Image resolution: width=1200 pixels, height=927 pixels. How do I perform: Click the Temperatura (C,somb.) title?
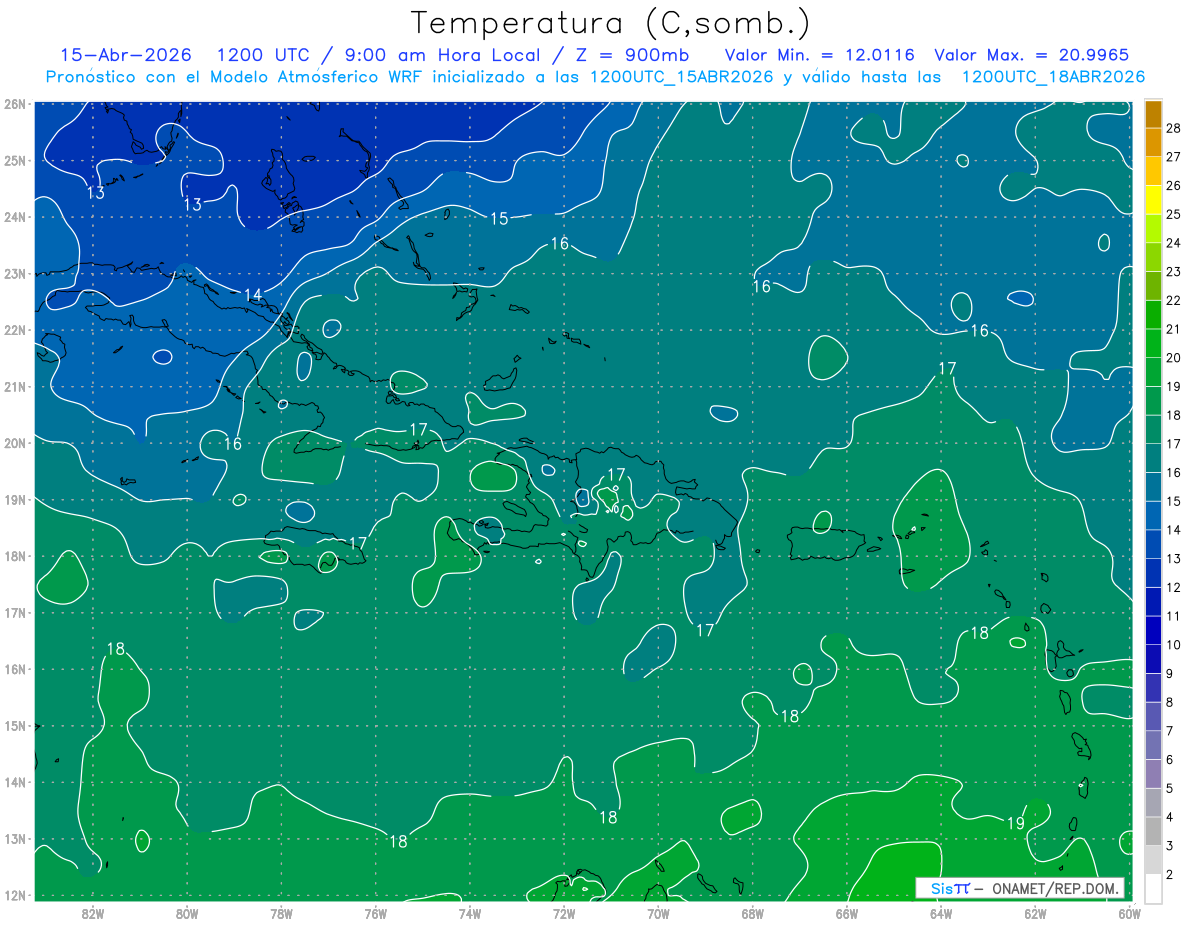(611, 23)
